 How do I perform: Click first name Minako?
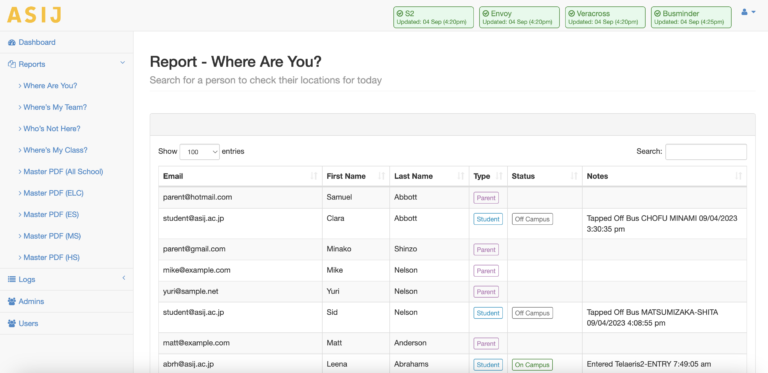[x=338, y=249]
